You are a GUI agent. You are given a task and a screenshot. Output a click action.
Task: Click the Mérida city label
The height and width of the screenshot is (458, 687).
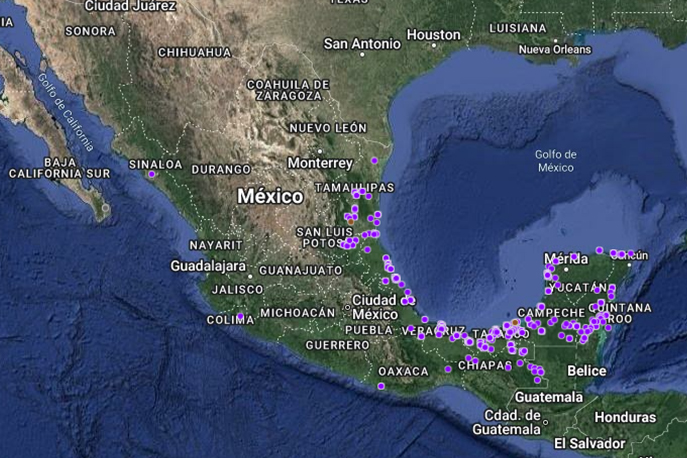click(566, 259)
